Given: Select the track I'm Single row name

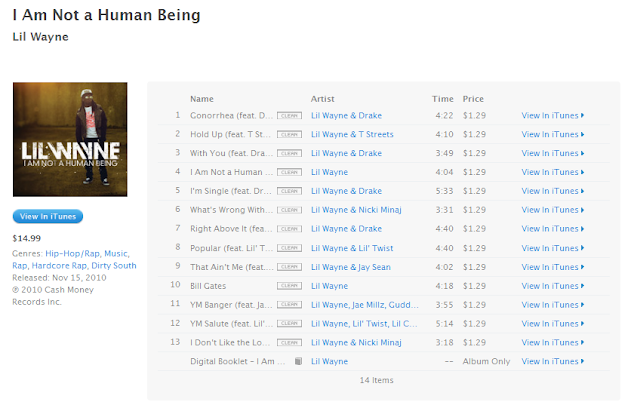Looking at the screenshot, I should 231,191.
